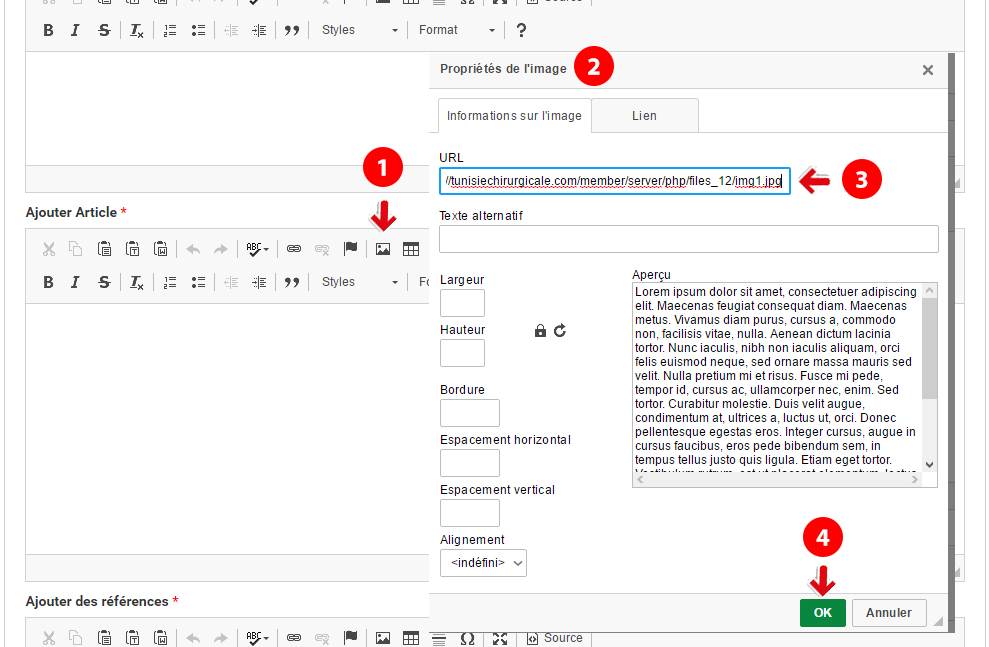Screen dimensions: 989x647
Task: Insert numbered list in Ajouter Article editor
Action: pos(170,282)
